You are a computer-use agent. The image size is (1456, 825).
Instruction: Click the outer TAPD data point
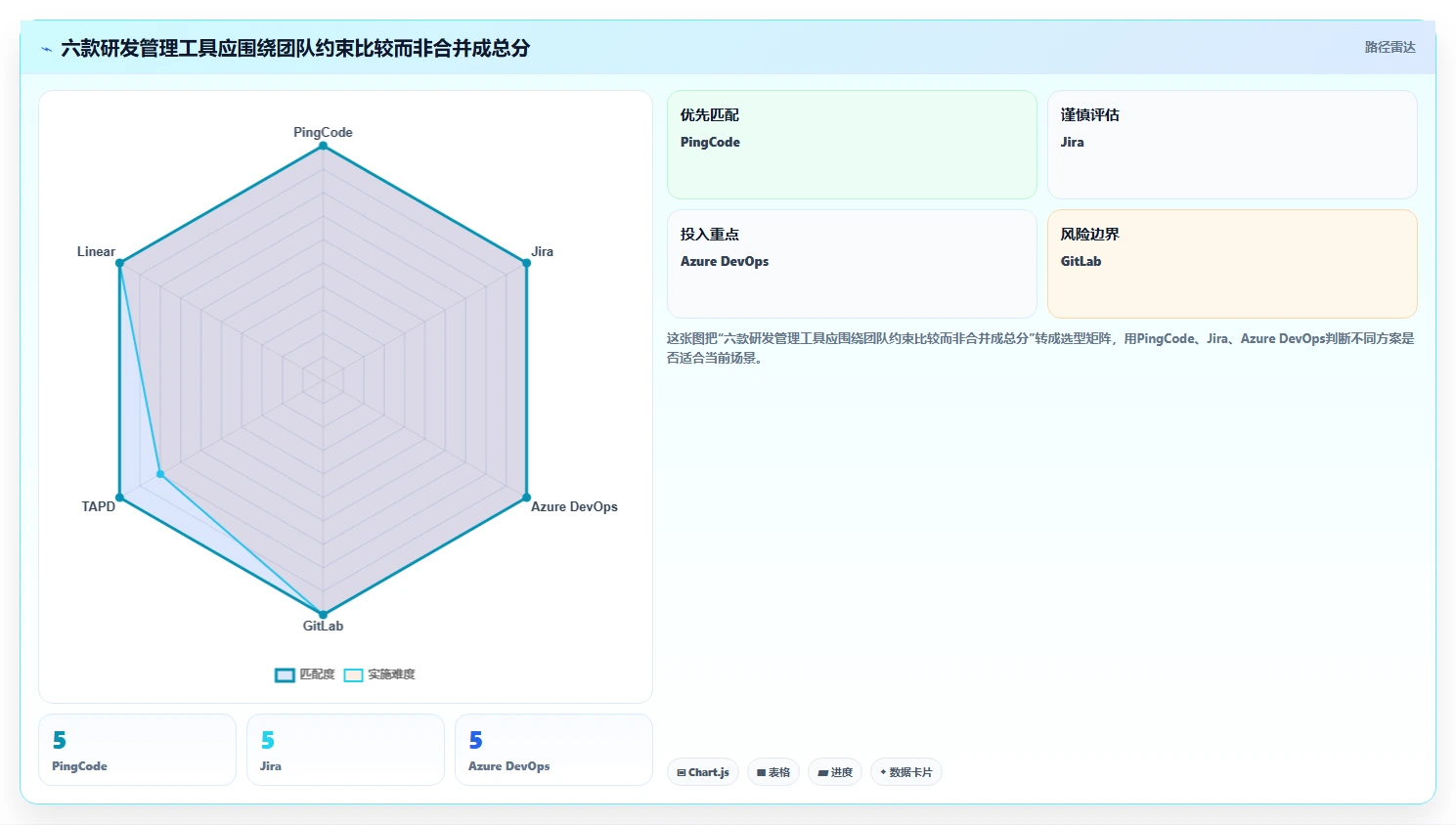(x=119, y=498)
